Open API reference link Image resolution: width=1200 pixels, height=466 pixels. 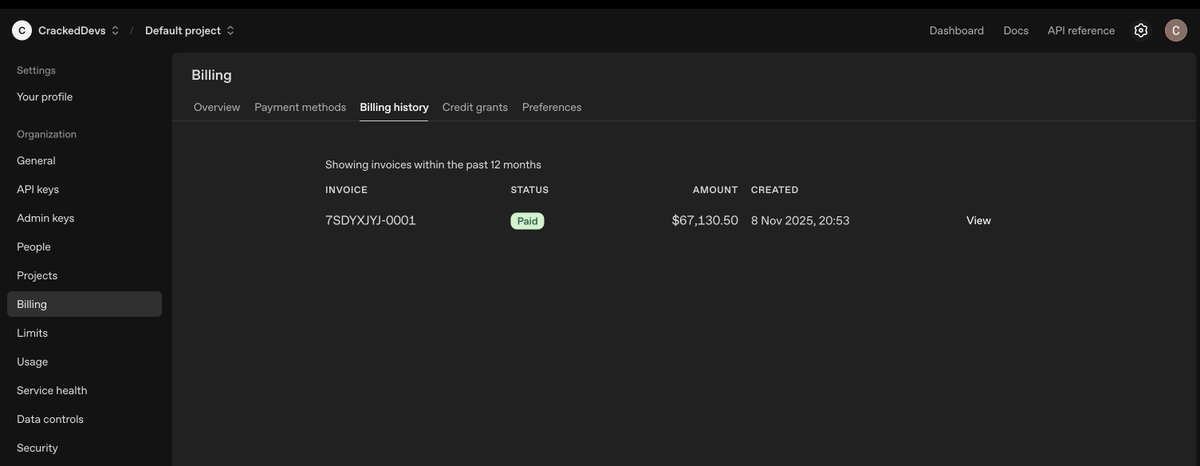pyautogui.click(x=1081, y=30)
